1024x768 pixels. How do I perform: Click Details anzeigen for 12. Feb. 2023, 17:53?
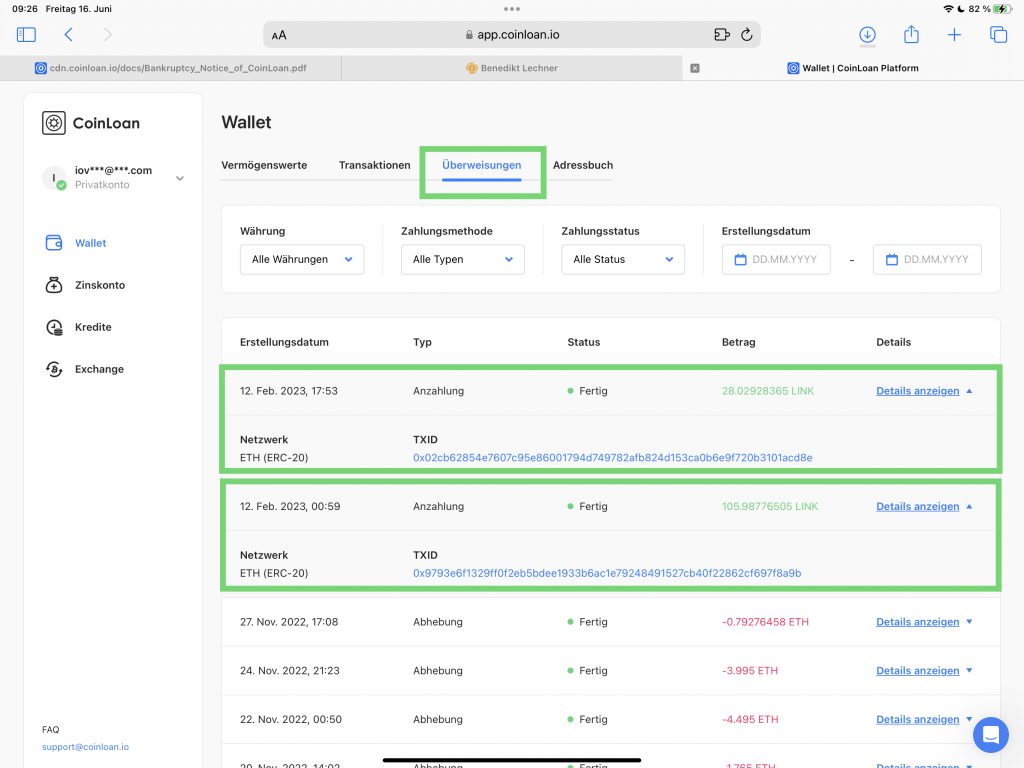pos(918,391)
